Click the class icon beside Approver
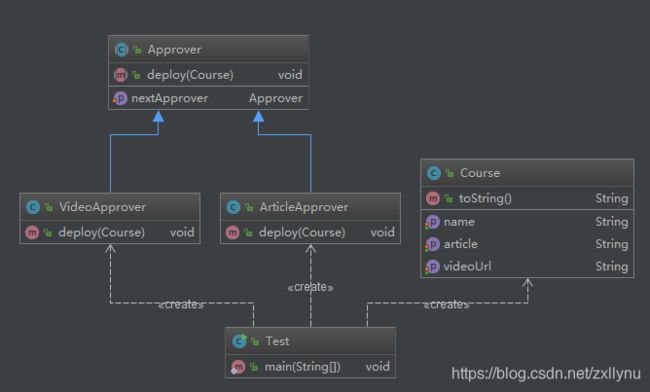 tap(121, 49)
